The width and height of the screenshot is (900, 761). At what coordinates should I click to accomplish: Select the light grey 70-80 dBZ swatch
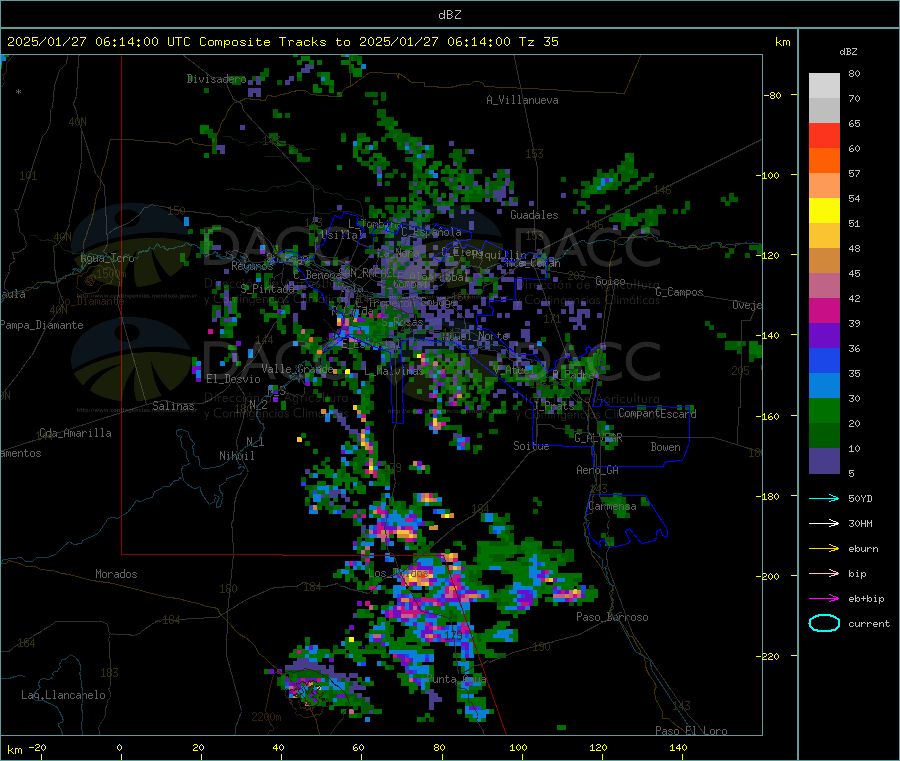pyautogui.click(x=824, y=86)
